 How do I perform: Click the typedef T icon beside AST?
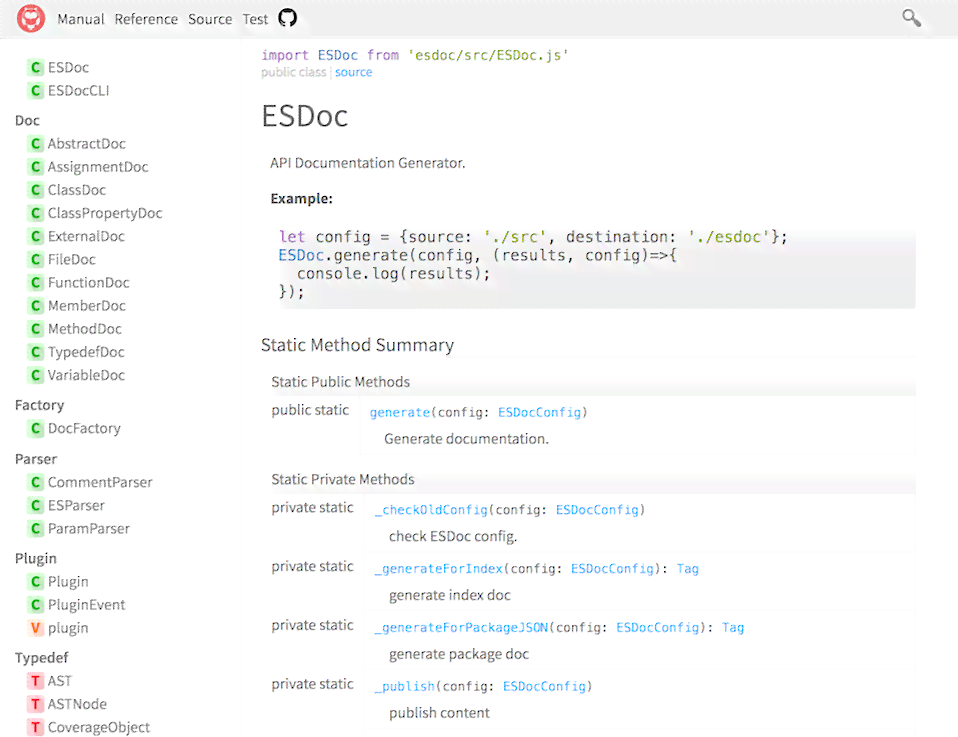pyautogui.click(x=35, y=681)
